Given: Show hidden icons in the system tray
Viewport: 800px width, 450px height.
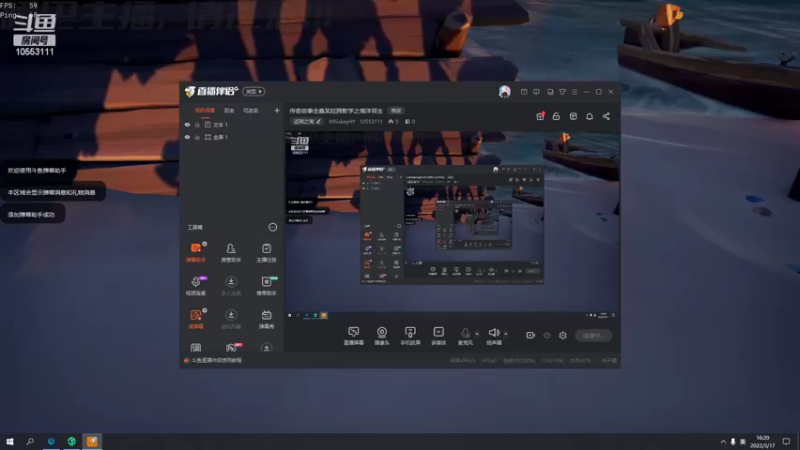Looking at the screenshot, I should click(723, 441).
